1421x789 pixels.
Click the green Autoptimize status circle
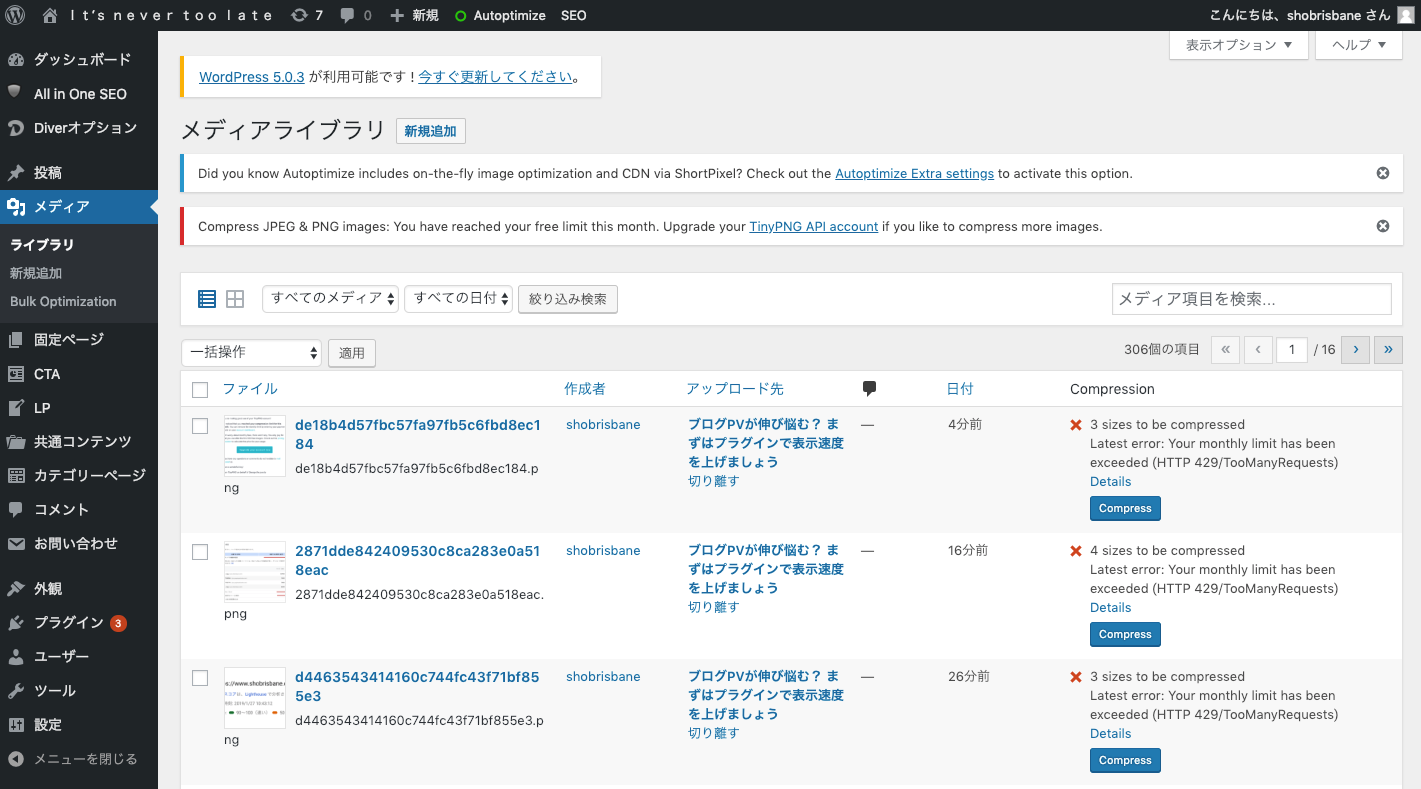tap(460, 16)
